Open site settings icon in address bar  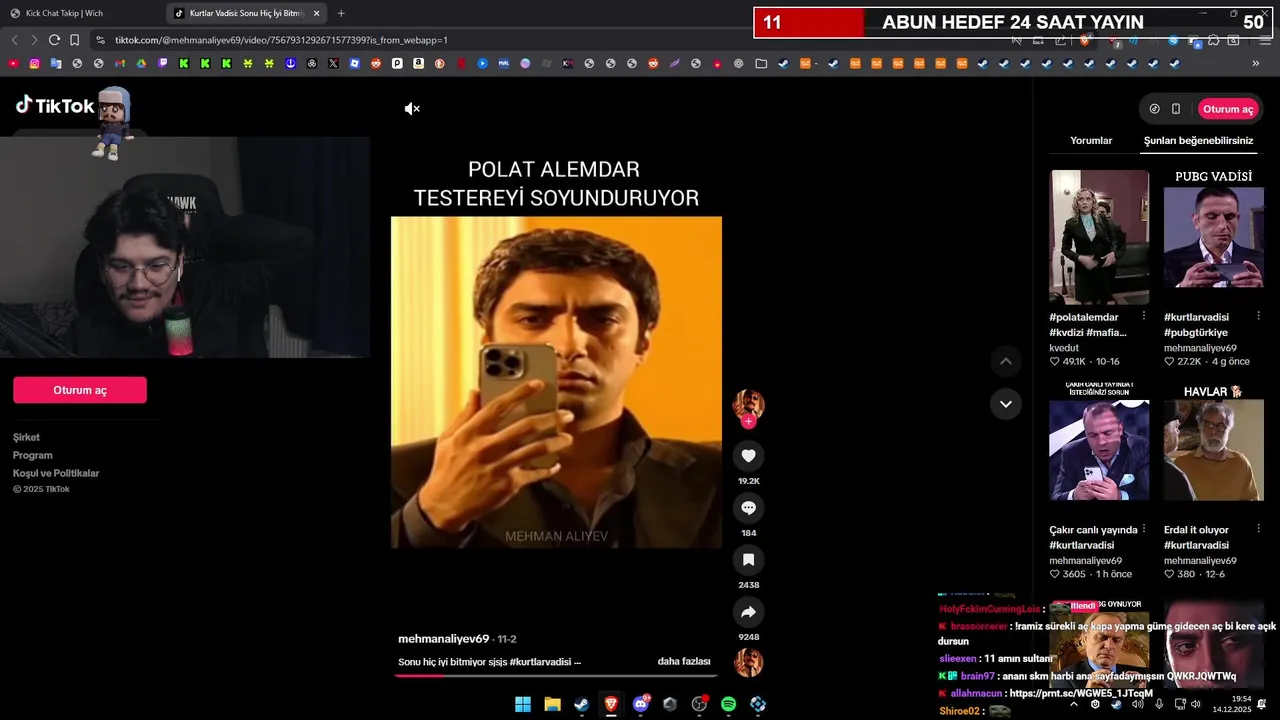100,40
